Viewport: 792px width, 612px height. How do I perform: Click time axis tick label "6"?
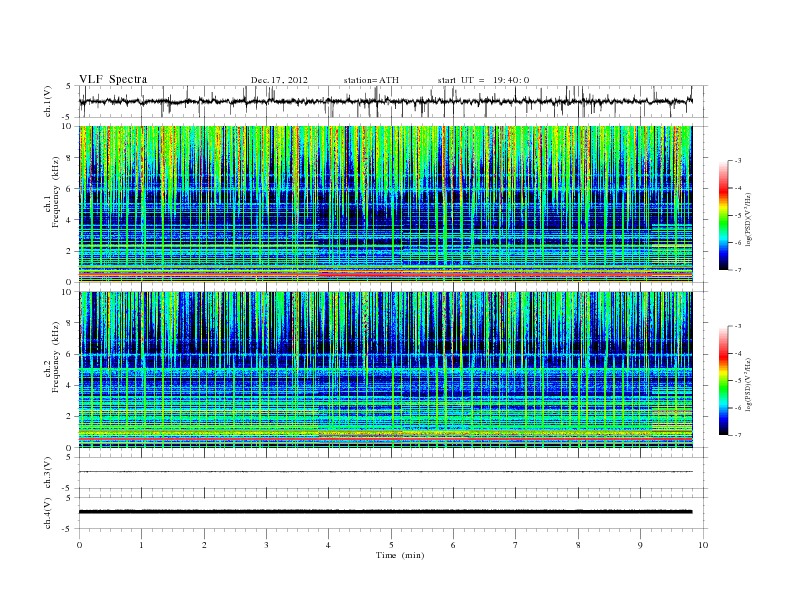pyautogui.click(x=453, y=545)
